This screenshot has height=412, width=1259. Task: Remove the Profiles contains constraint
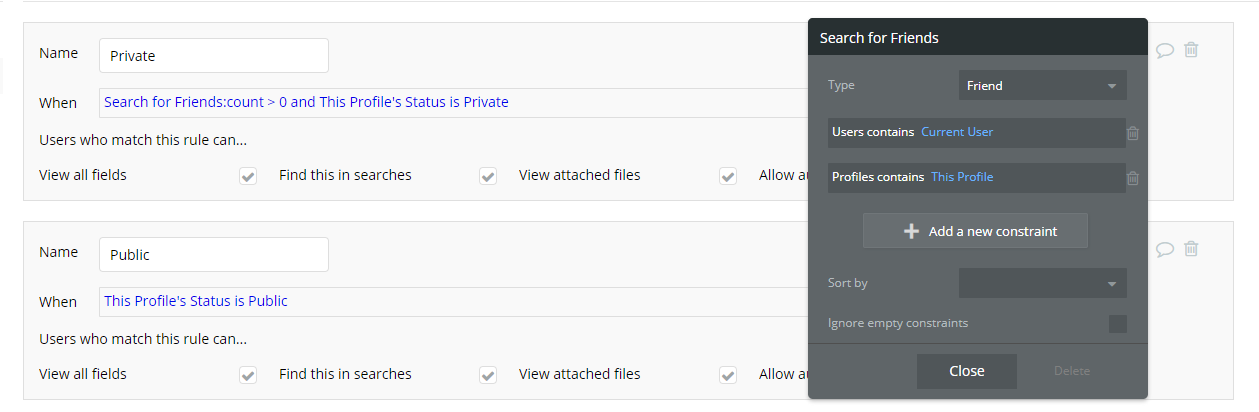click(x=1132, y=179)
